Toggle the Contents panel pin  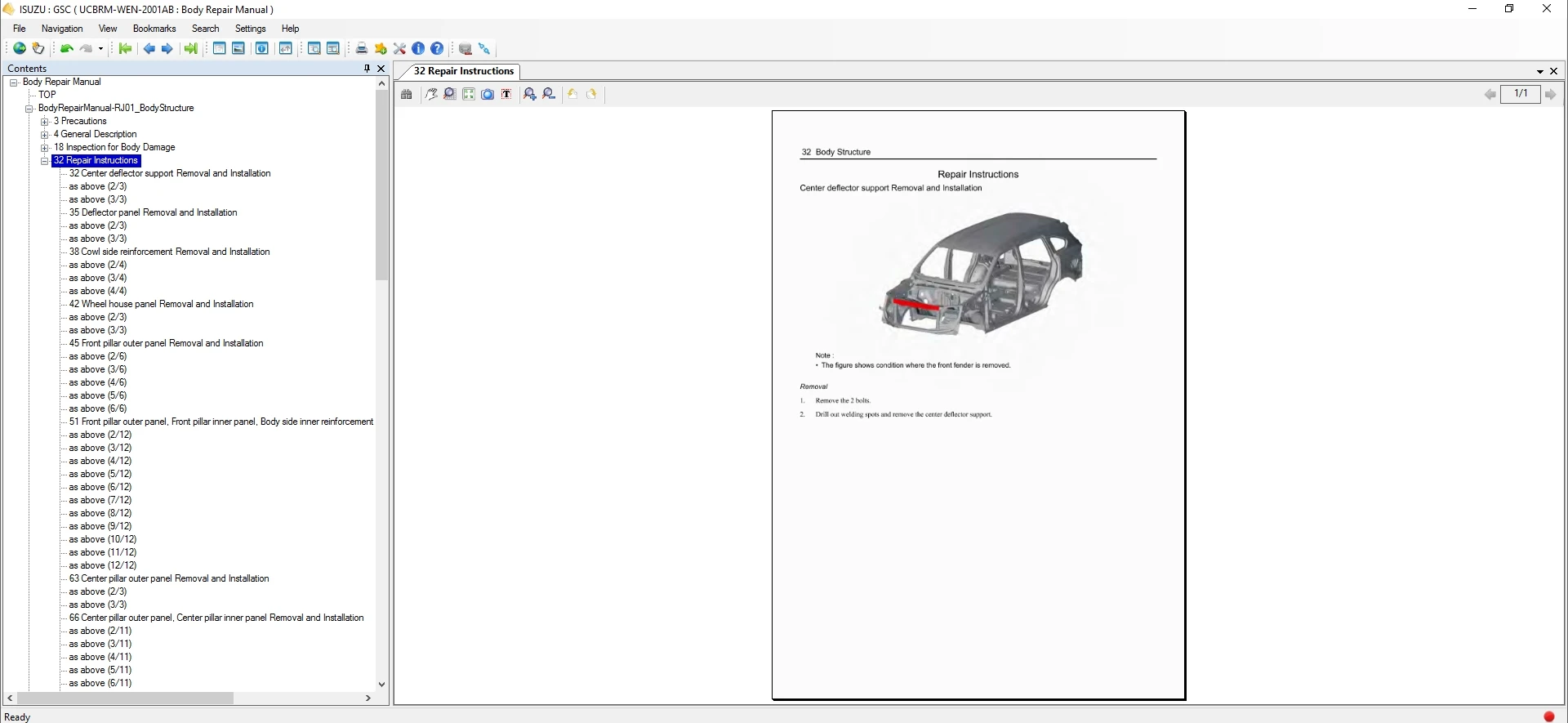pos(367,69)
